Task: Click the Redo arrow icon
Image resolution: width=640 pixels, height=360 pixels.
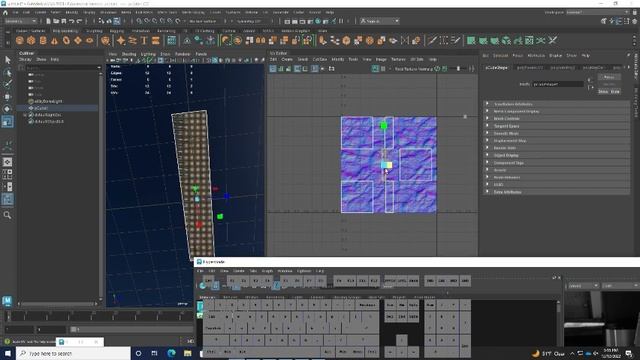Action: pyautogui.click(x=80, y=21)
